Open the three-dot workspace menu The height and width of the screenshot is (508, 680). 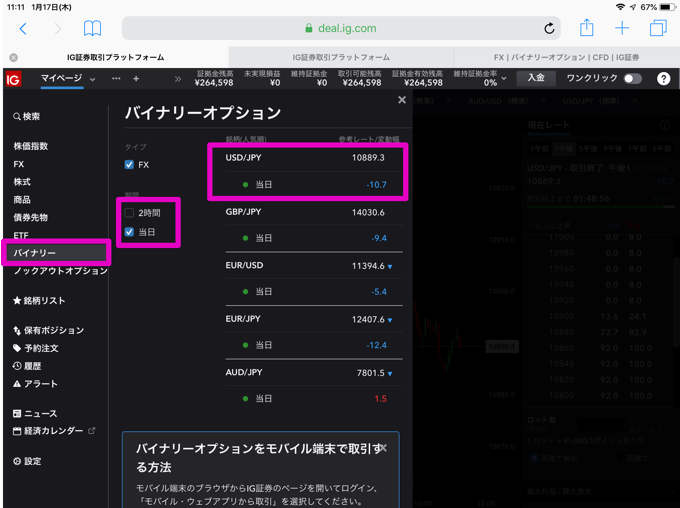click(116, 79)
